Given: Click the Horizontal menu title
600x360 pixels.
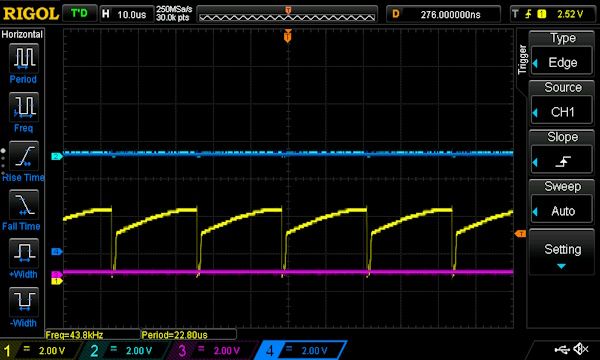Looking at the screenshot, I should [22, 34].
